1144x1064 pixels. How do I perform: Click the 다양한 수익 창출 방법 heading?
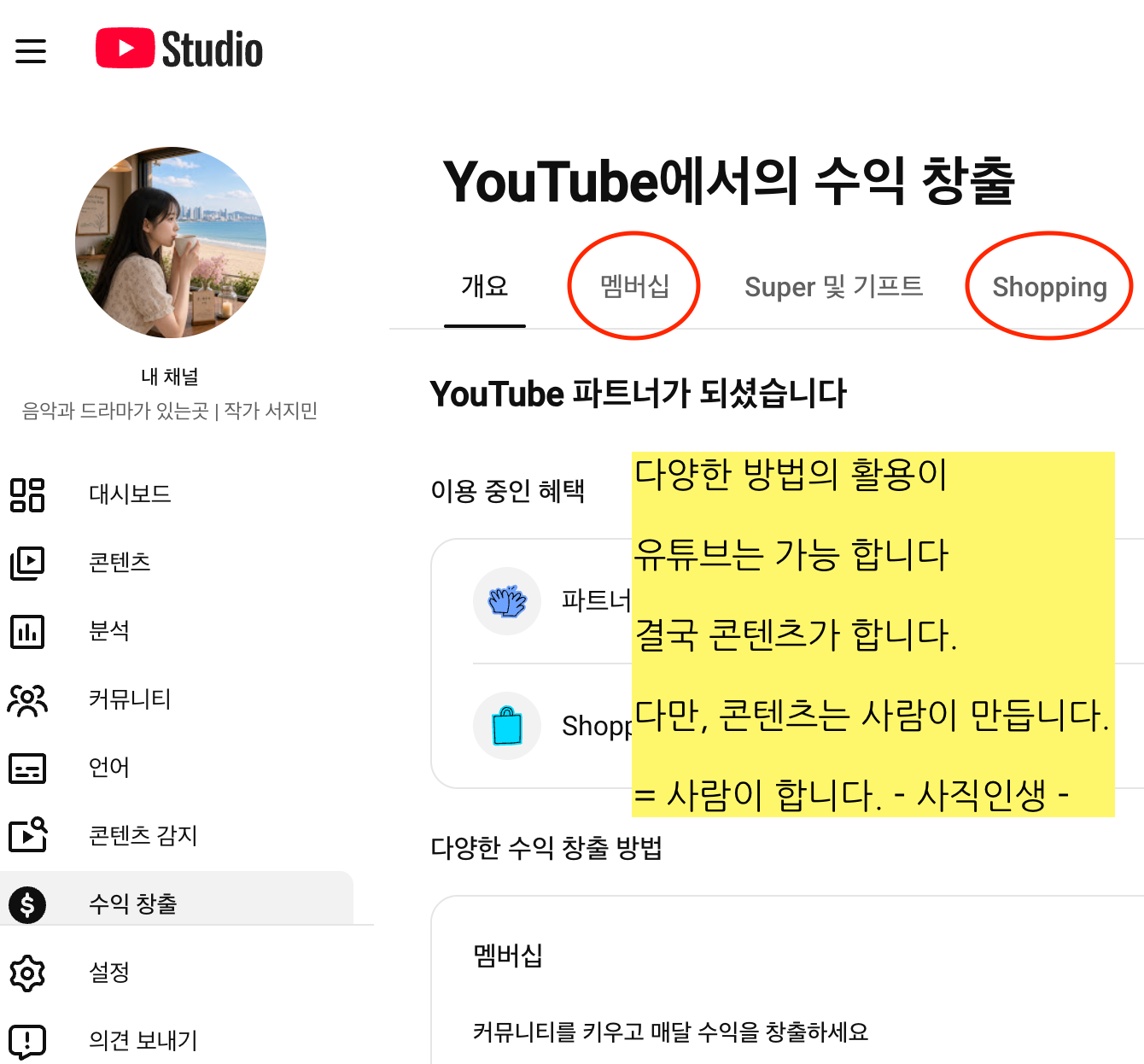click(x=546, y=848)
